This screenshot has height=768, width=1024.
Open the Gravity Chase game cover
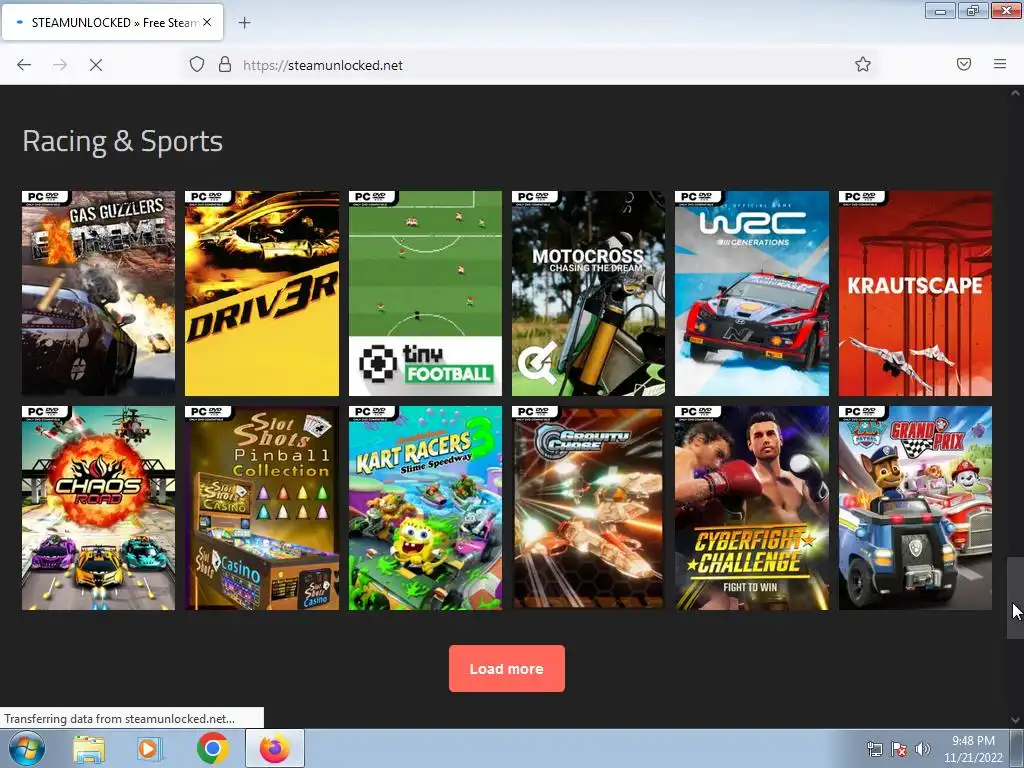coord(588,508)
